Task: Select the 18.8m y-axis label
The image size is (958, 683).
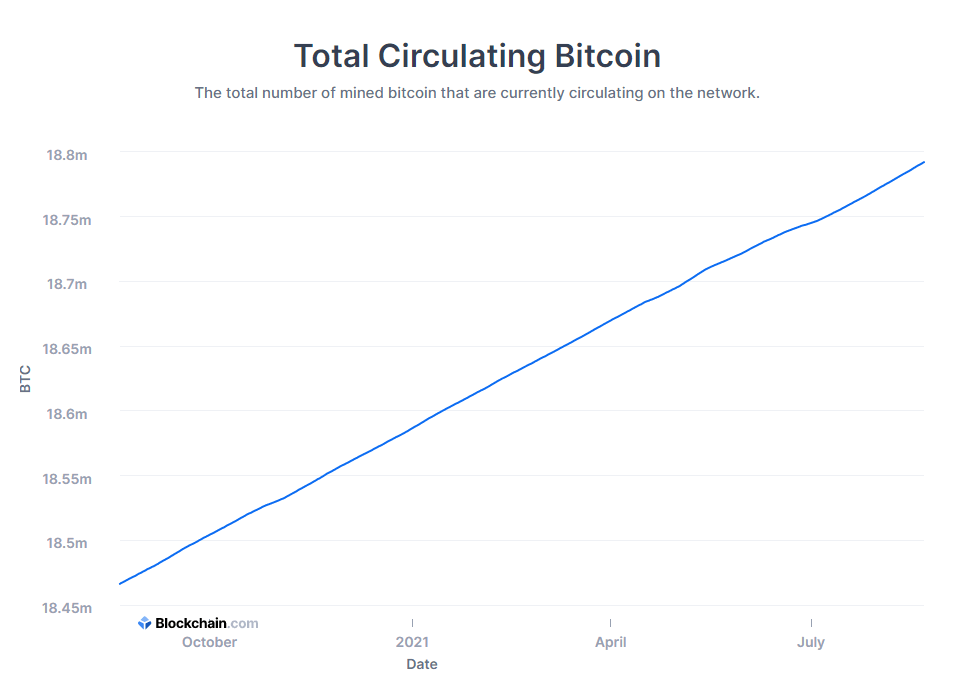Action: (67, 154)
